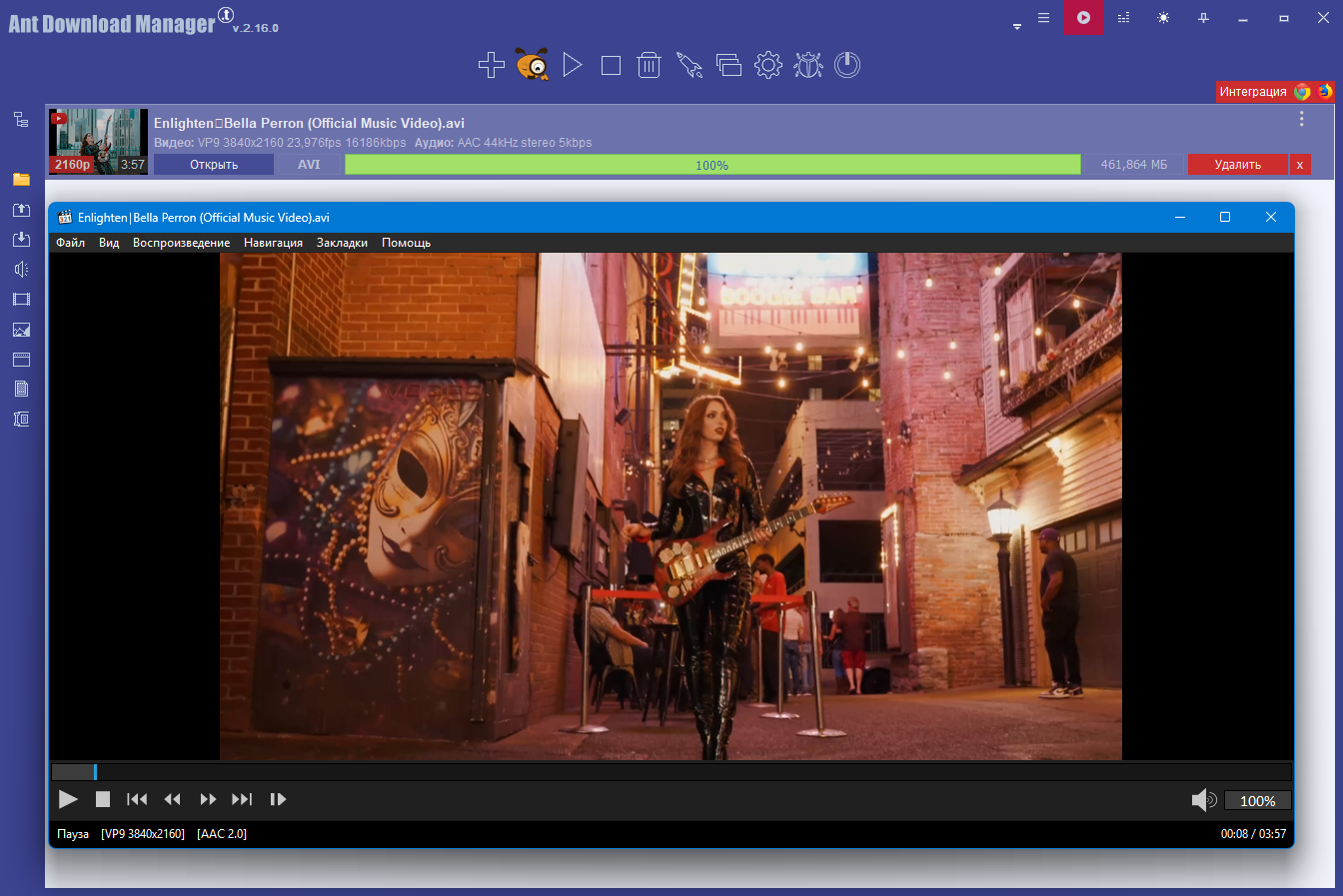Screen dimensions: 1343x896
Task: Stop downloads with the toolbar square icon
Action: (612, 66)
